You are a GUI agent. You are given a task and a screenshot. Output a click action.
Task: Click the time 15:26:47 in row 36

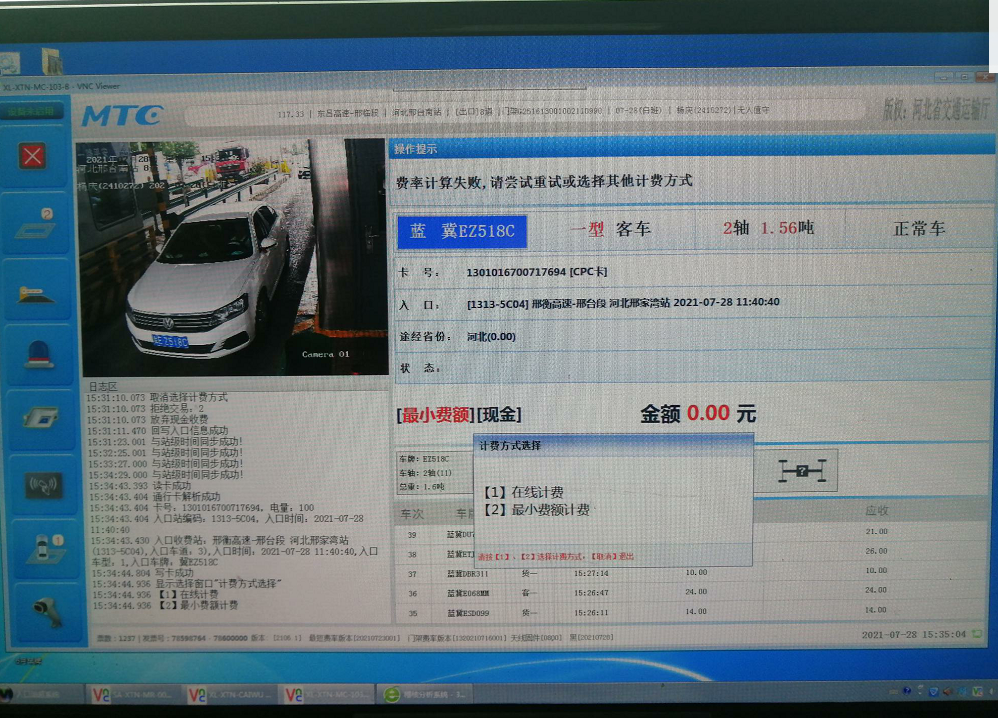click(x=591, y=593)
